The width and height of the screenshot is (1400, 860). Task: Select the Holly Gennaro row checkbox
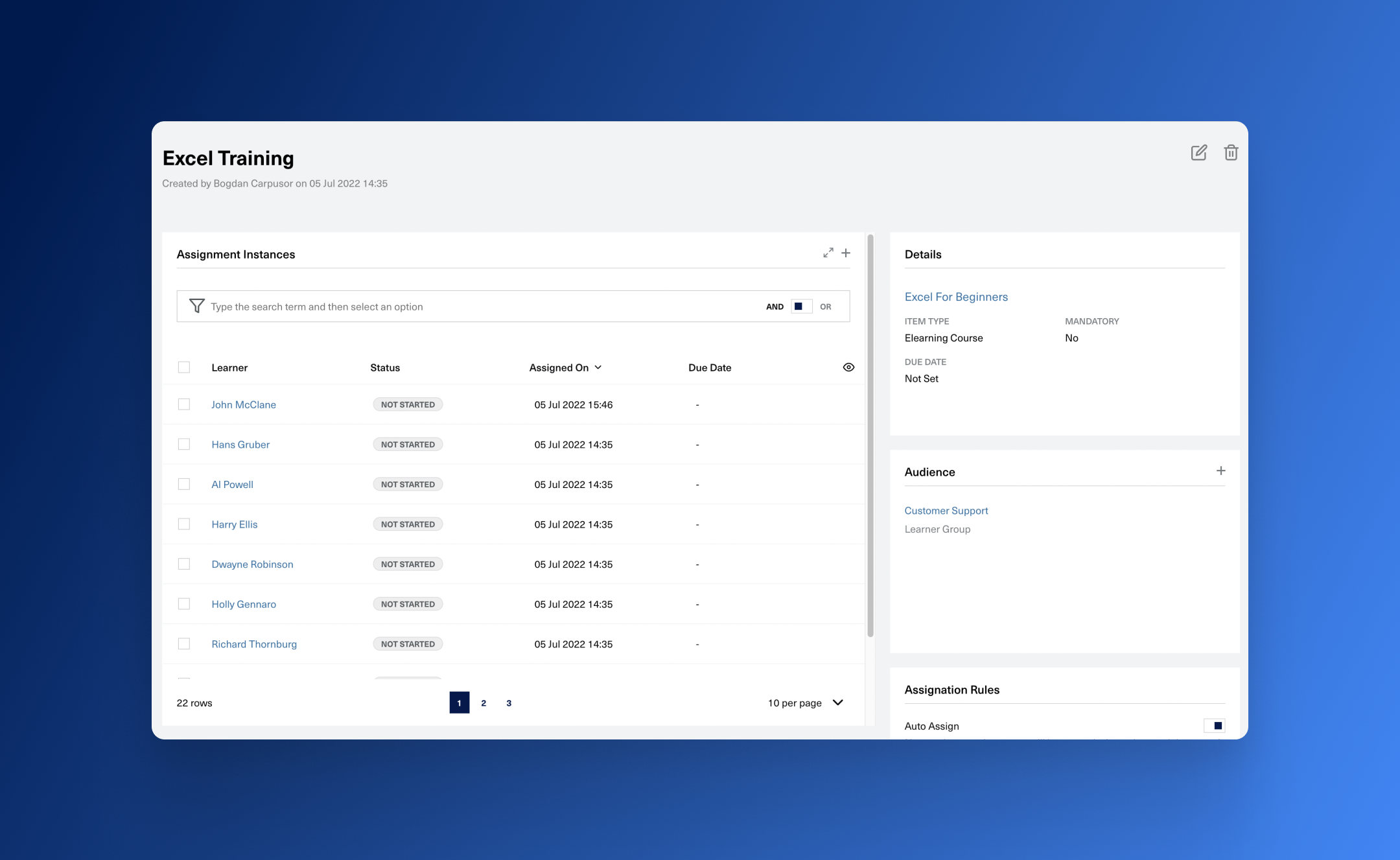coord(184,604)
